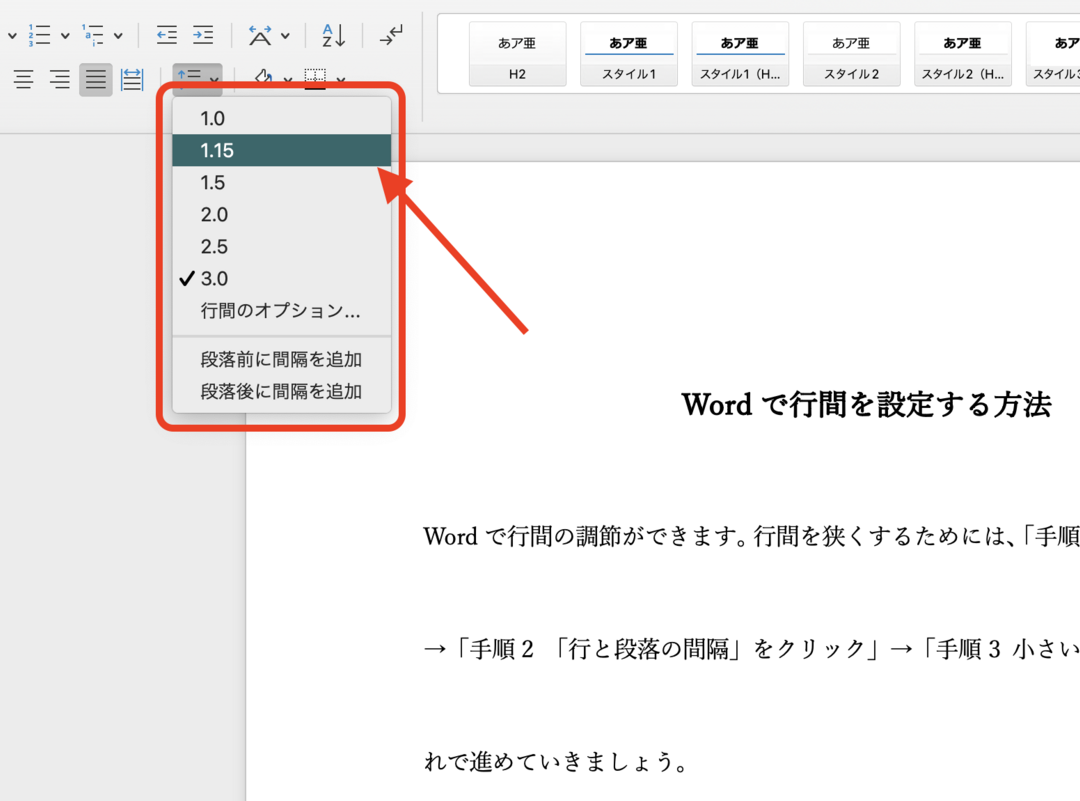The height and width of the screenshot is (801, 1080).
Task: Click the Decrease Indent icon
Action: click(x=165, y=34)
